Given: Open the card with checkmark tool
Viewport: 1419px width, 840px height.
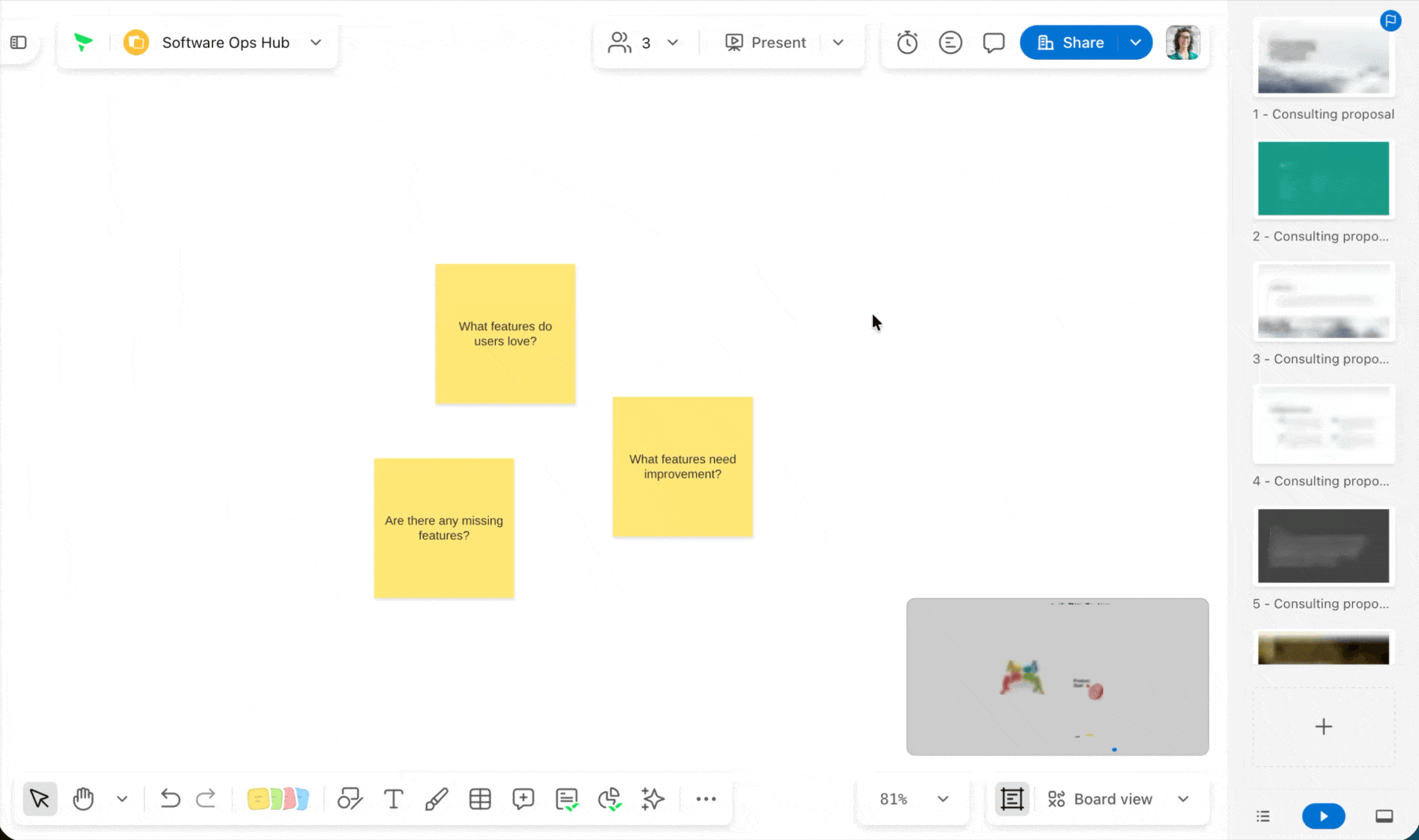Looking at the screenshot, I should point(567,799).
